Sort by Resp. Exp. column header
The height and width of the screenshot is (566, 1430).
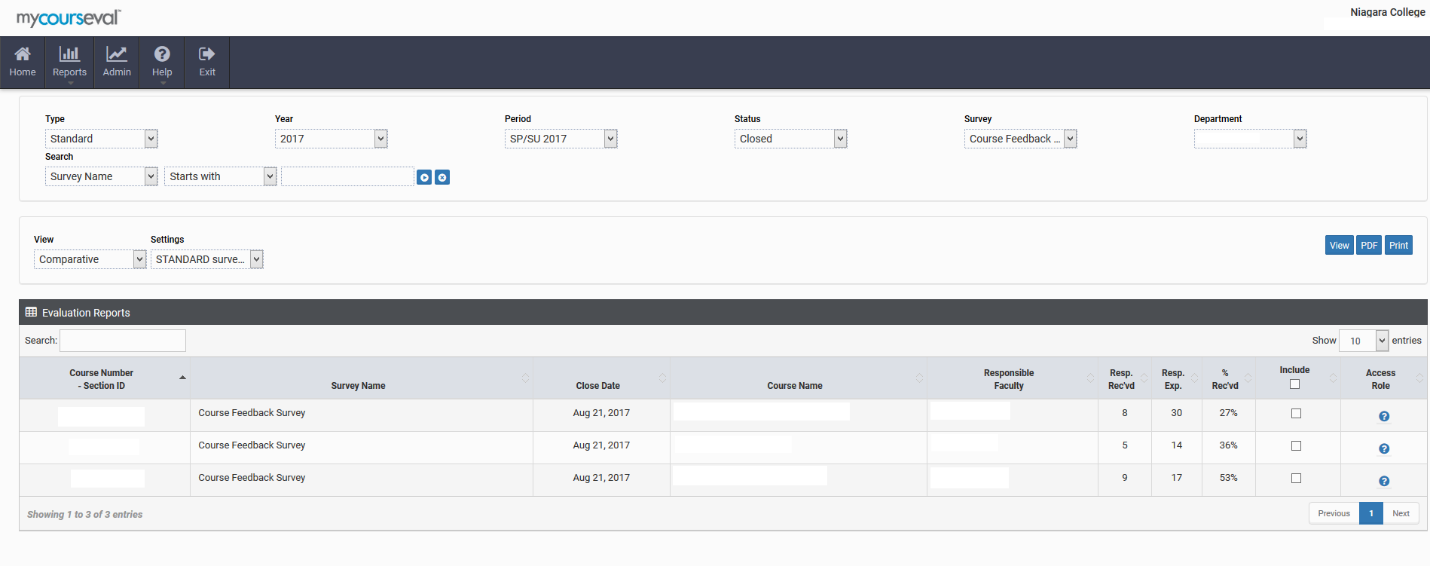point(1176,379)
